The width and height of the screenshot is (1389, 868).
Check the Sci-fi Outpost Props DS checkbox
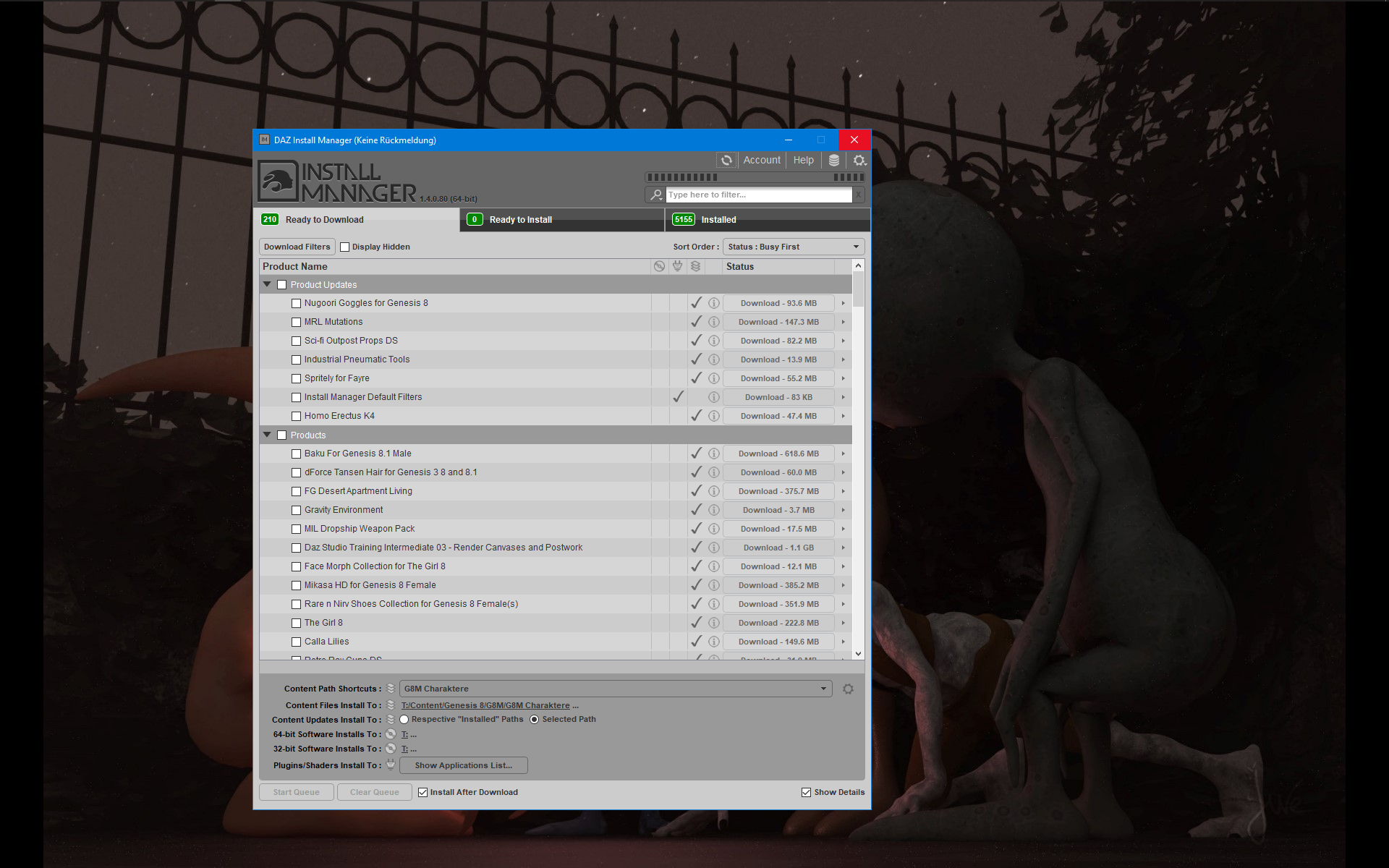(296, 341)
